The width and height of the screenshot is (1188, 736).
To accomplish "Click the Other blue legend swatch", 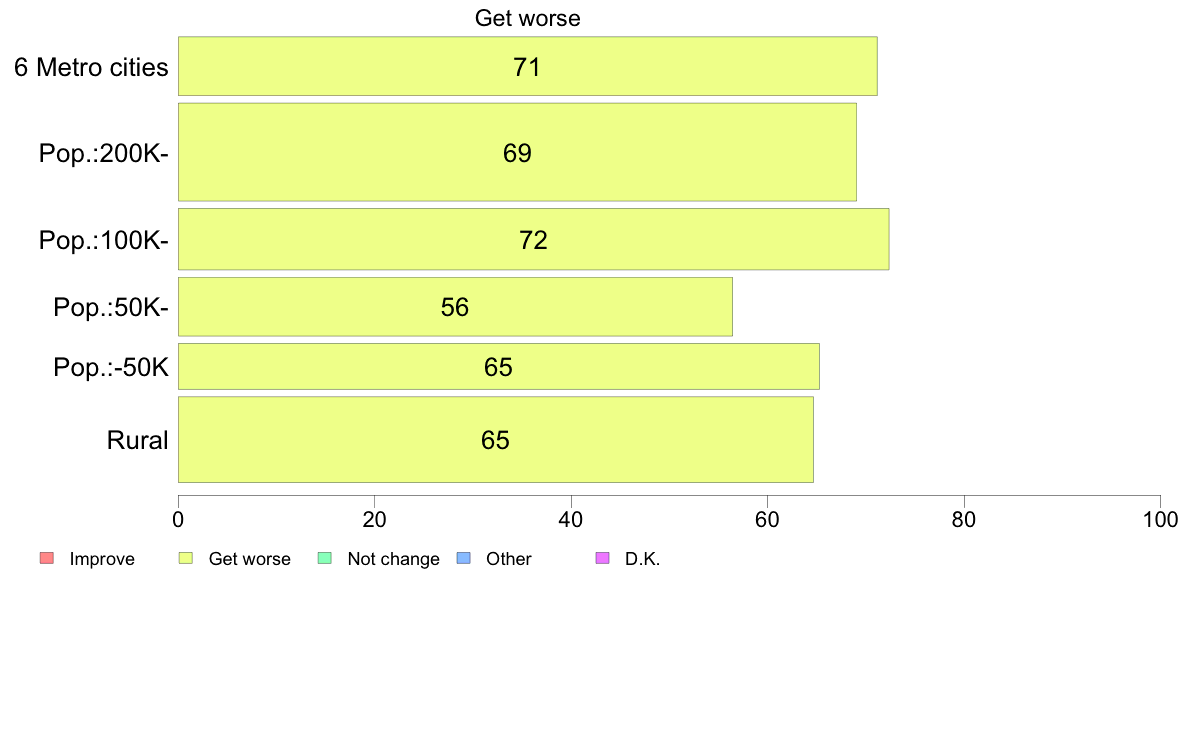I will 464,559.
